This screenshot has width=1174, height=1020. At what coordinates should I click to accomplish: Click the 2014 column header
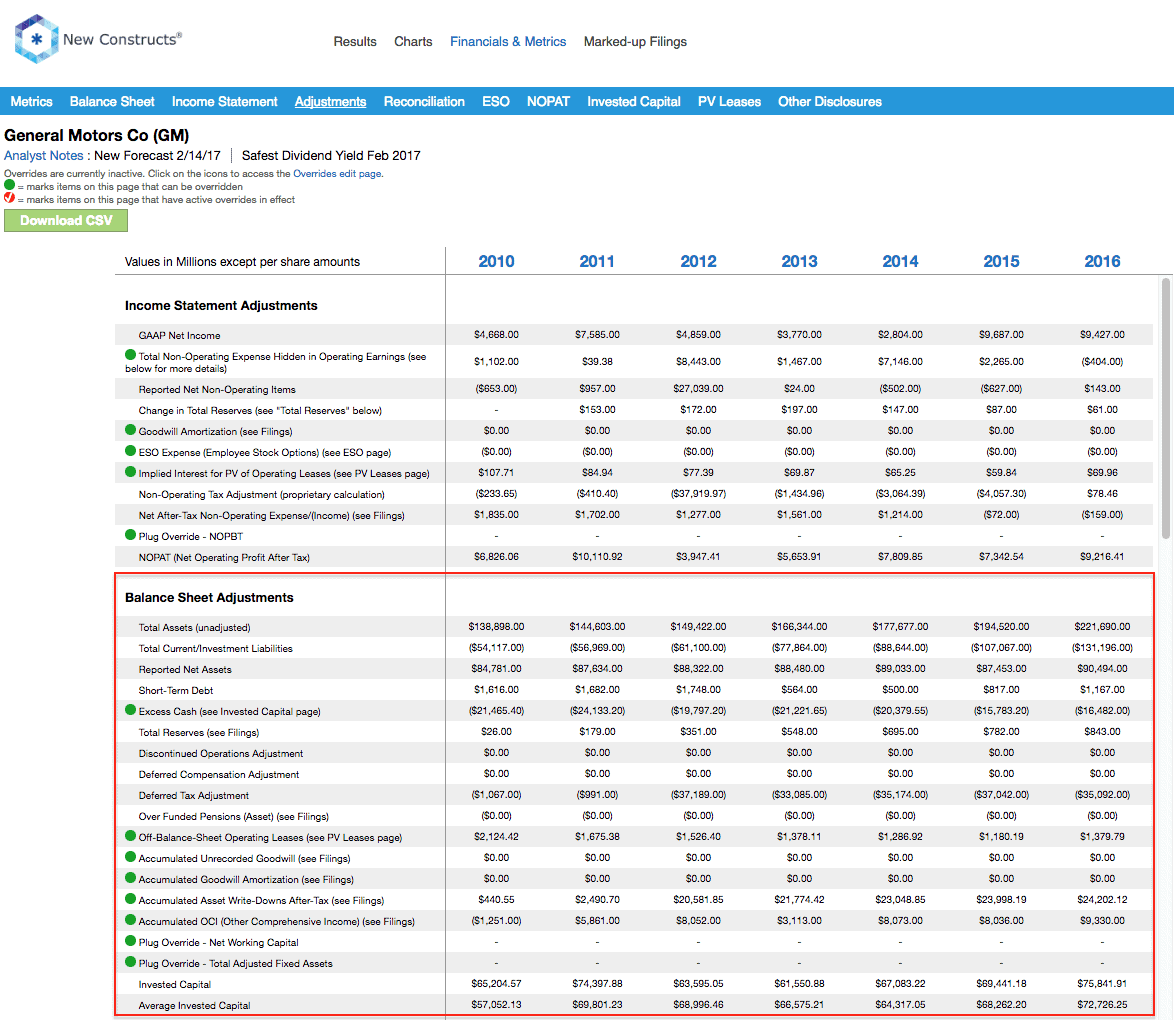click(900, 261)
